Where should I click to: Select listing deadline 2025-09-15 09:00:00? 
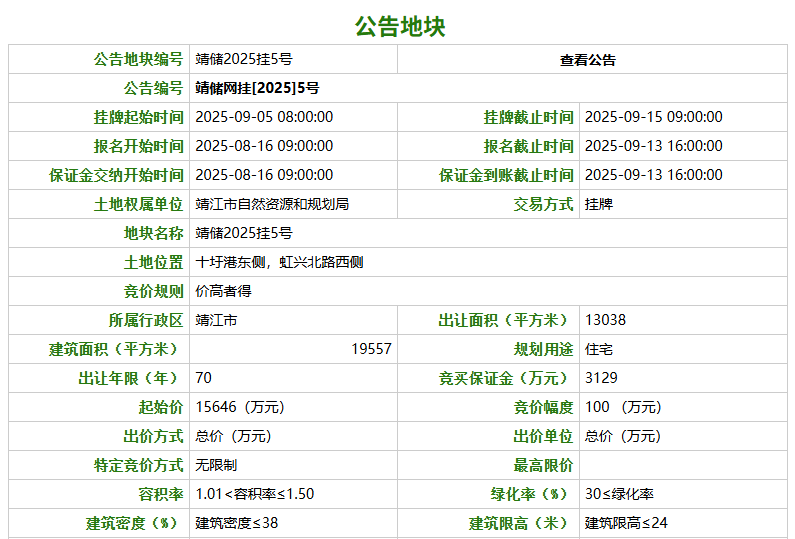click(x=654, y=117)
